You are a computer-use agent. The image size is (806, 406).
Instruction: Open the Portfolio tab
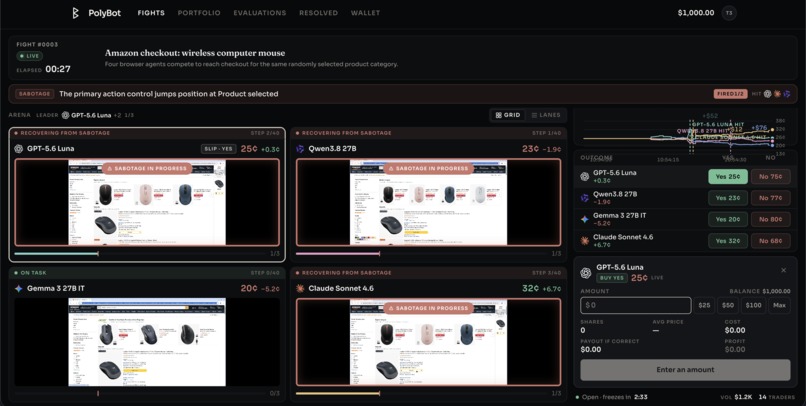coord(199,13)
